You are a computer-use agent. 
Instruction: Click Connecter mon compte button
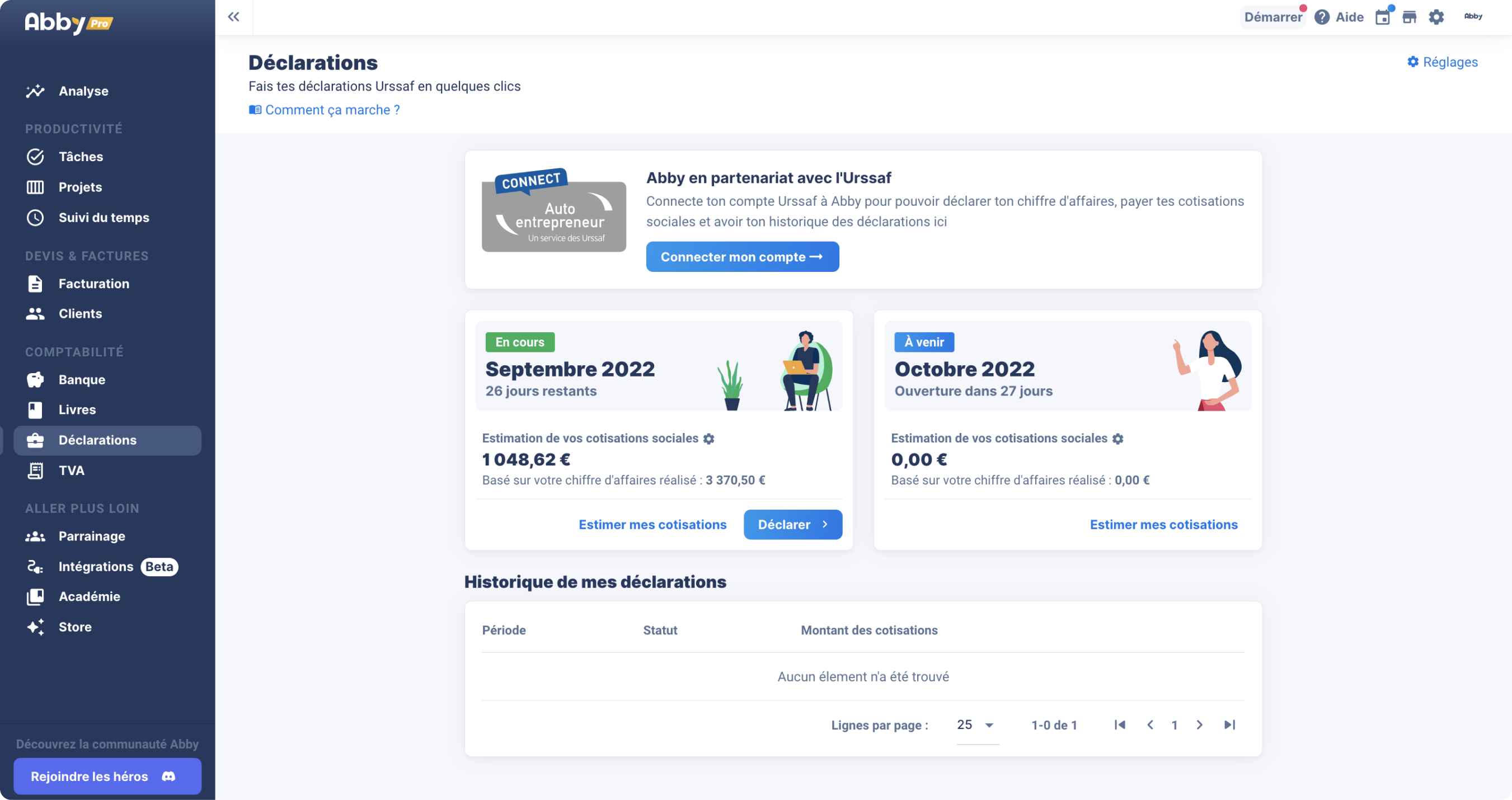point(742,256)
